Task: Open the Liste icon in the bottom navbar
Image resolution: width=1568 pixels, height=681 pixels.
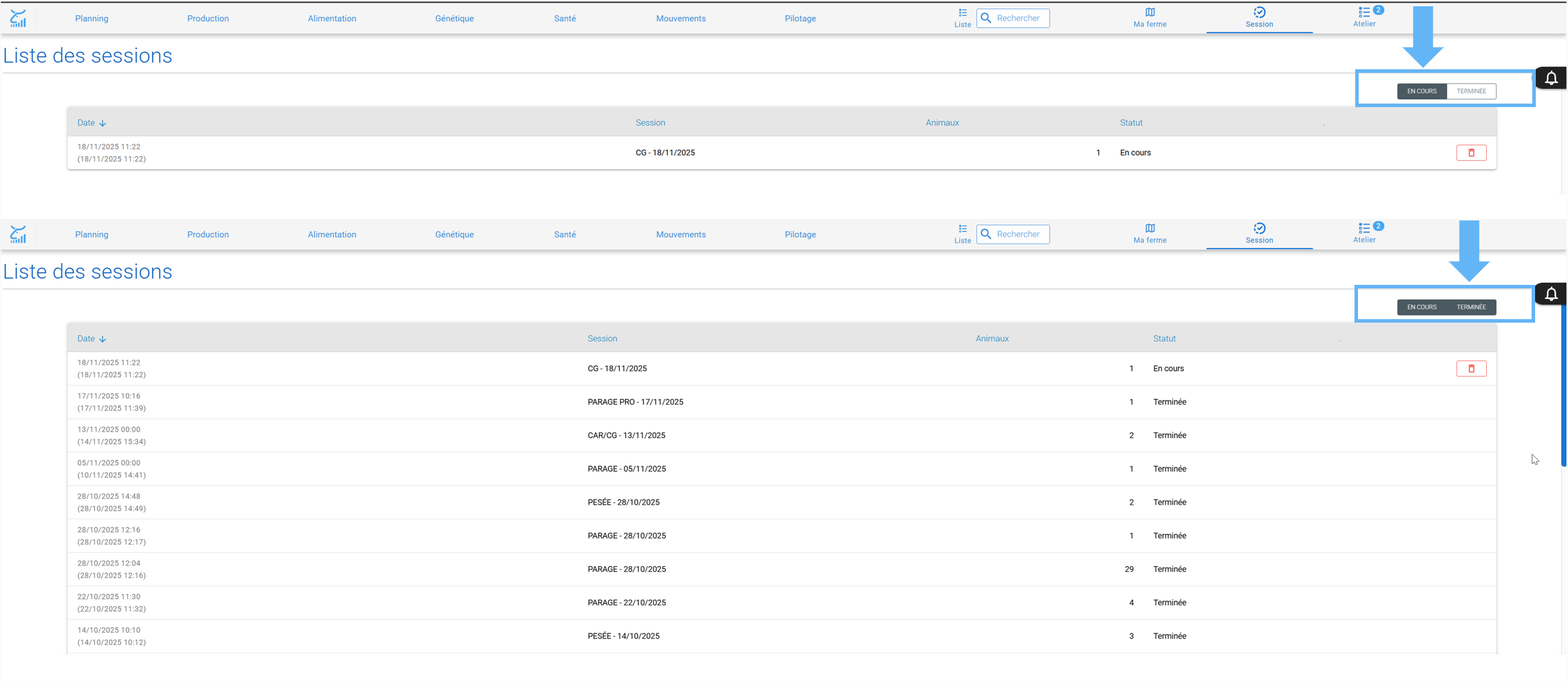Action: click(962, 234)
